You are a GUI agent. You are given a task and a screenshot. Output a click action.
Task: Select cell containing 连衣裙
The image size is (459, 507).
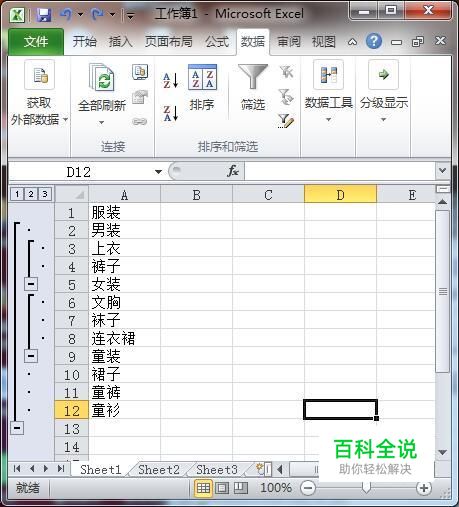pos(125,338)
